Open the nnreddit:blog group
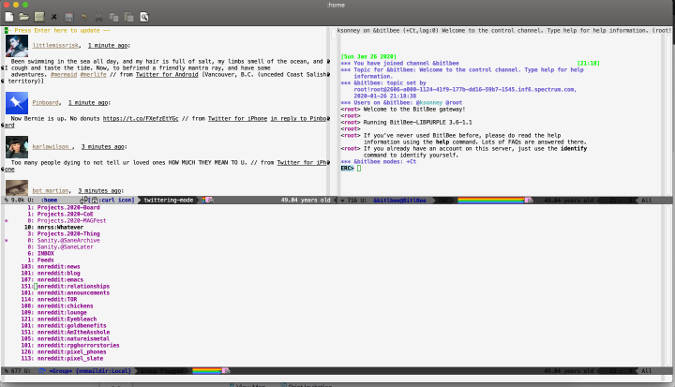Image resolution: width=675 pixels, height=387 pixels. [59, 273]
